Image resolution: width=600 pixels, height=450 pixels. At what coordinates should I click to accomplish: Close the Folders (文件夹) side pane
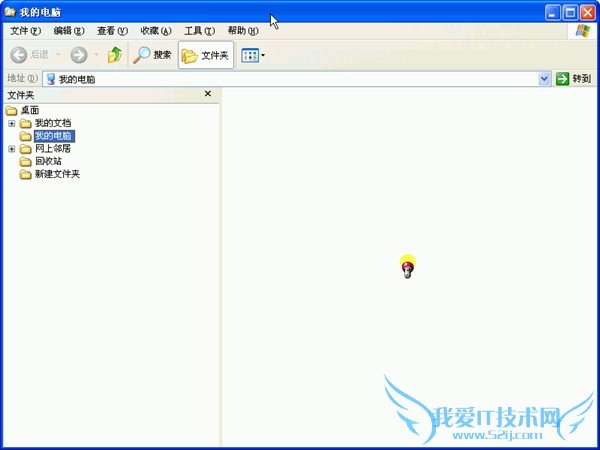pyautogui.click(x=208, y=94)
